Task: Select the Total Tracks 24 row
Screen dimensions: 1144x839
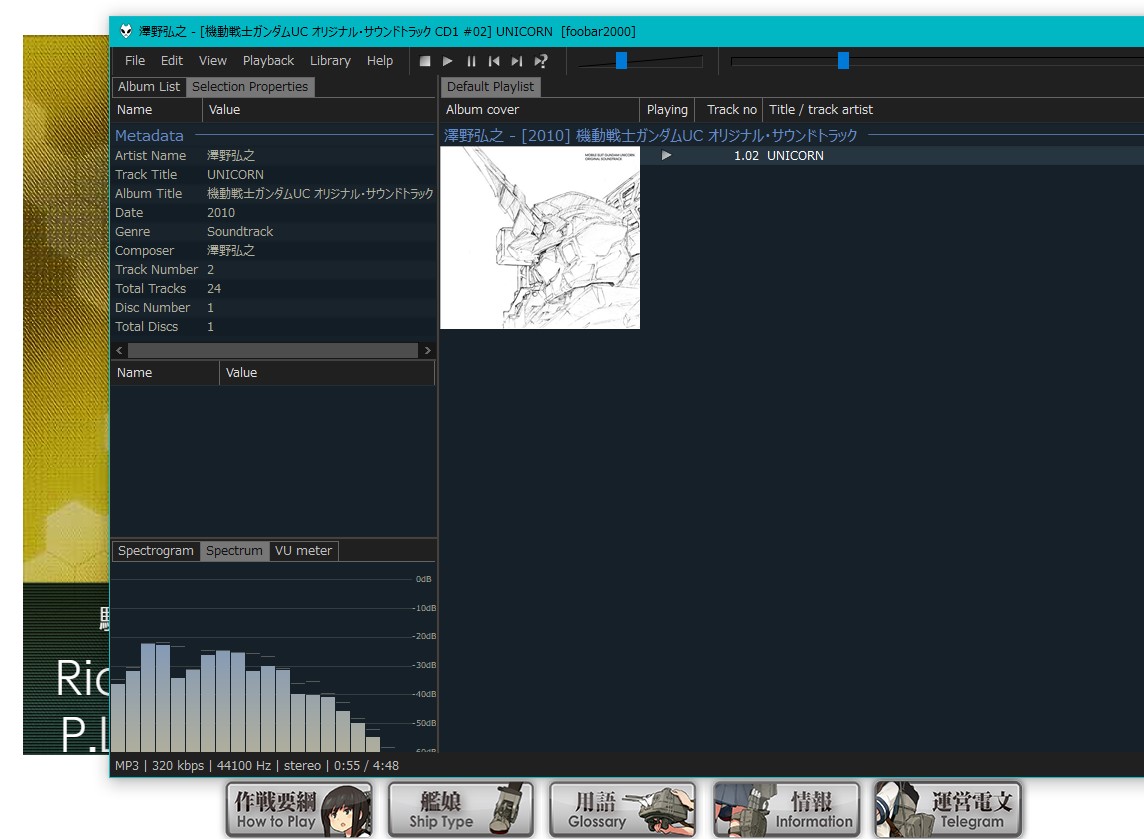Action: [274, 288]
